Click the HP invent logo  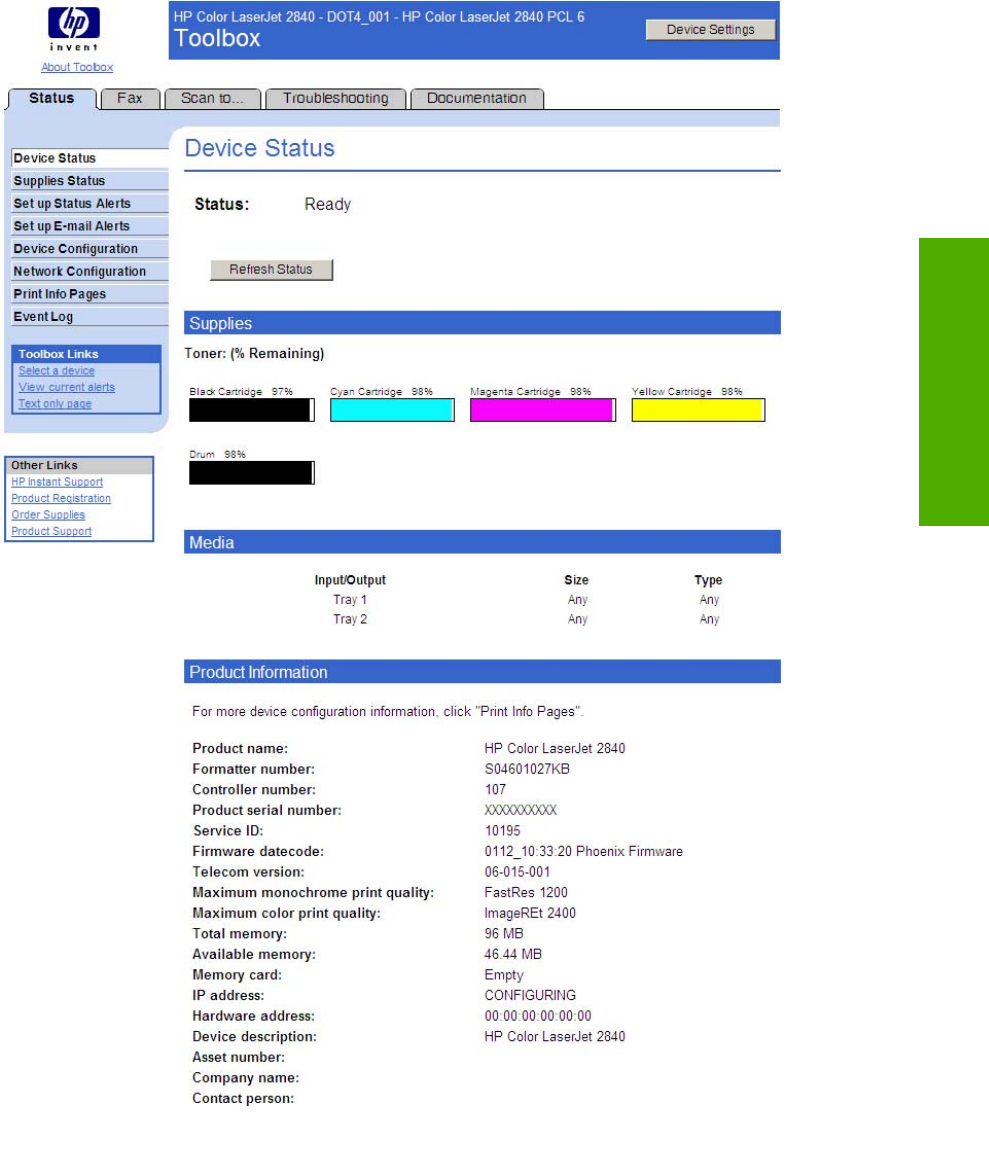[x=74, y=28]
